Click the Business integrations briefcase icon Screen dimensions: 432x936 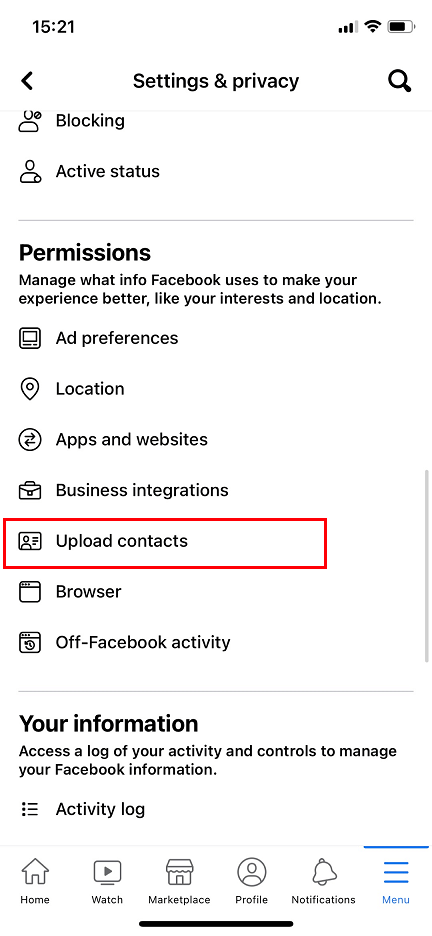[x=30, y=491]
